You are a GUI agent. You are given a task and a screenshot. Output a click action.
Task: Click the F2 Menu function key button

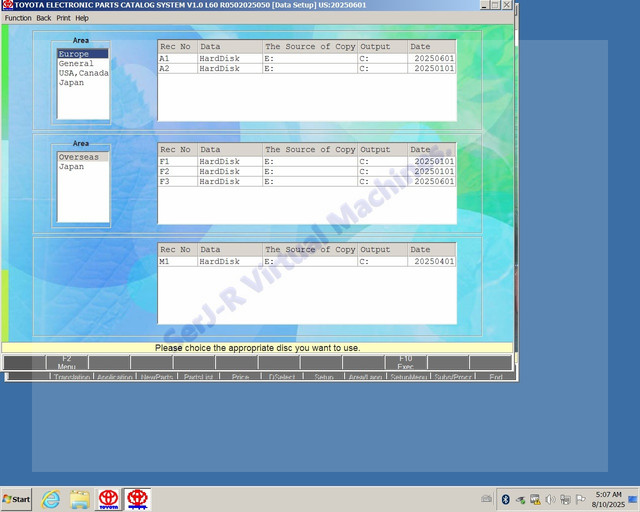pos(67,362)
